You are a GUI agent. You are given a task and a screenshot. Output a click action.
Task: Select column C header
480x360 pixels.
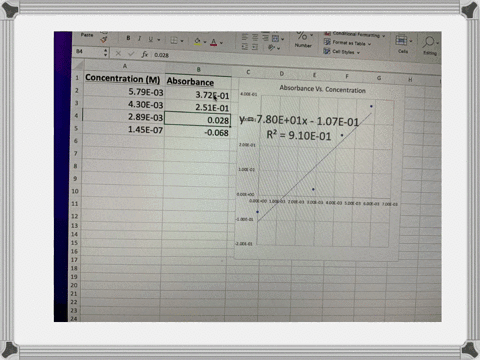[x=248, y=72]
